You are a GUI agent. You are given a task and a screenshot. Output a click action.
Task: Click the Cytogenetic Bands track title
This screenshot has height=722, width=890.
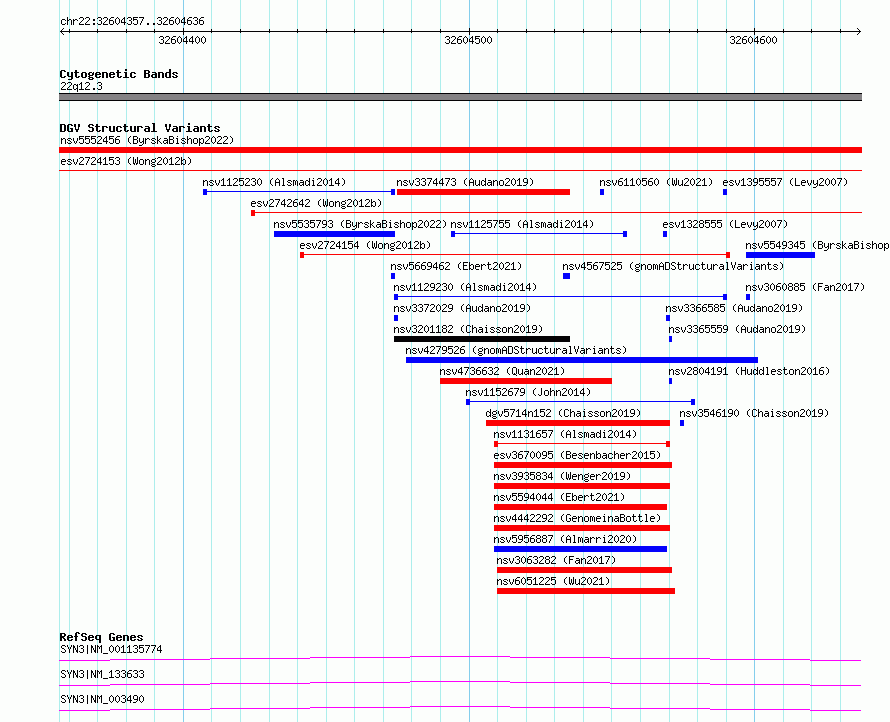point(119,74)
